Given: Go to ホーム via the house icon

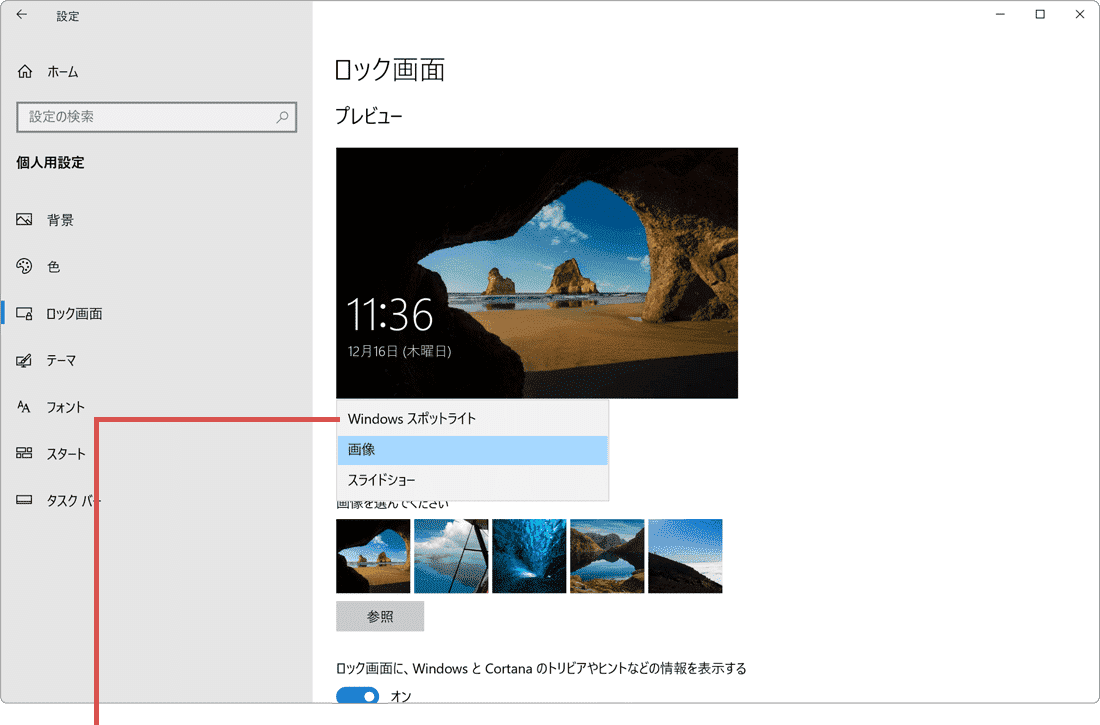Looking at the screenshot, I should (26, 72).
